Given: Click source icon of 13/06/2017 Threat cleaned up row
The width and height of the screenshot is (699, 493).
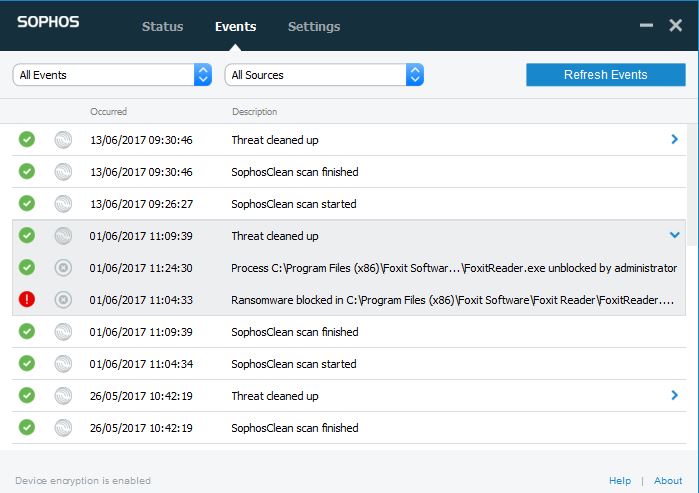Looking at the screenshot, I should coord(63,140).
